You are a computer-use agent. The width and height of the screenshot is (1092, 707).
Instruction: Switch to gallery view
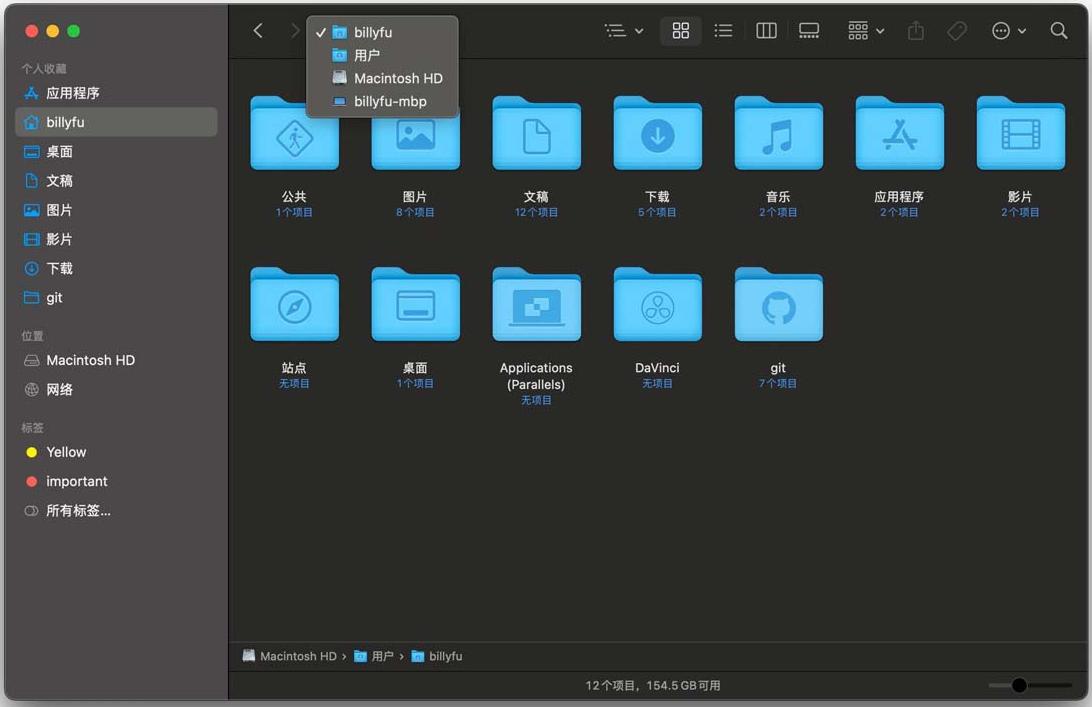pos(809,31)
